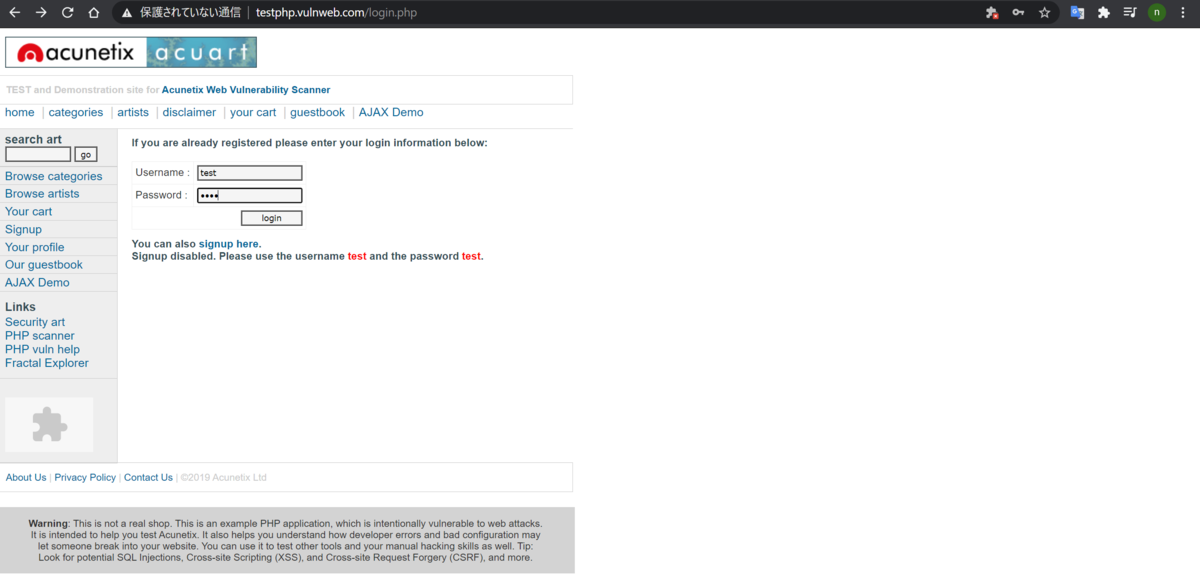Open the artists navigation item
The height and width of the screenshot is (580, 1200).
[133, 113]
